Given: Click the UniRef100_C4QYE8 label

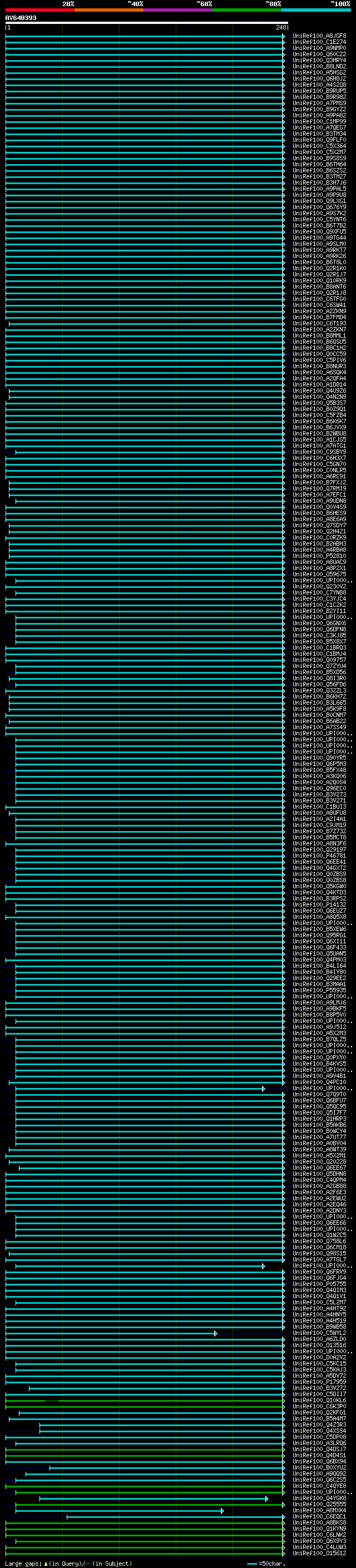Looking at the screenshot, I should point(319,1486).
